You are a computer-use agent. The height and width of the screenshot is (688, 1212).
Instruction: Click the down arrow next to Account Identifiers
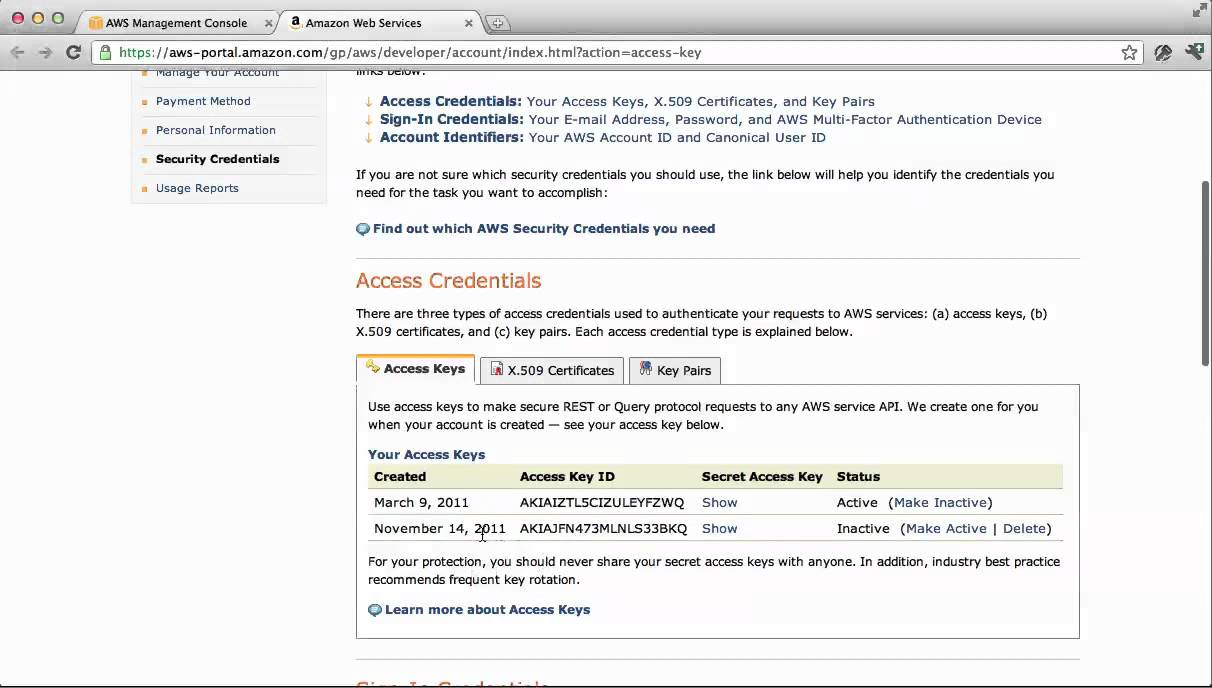368,138
